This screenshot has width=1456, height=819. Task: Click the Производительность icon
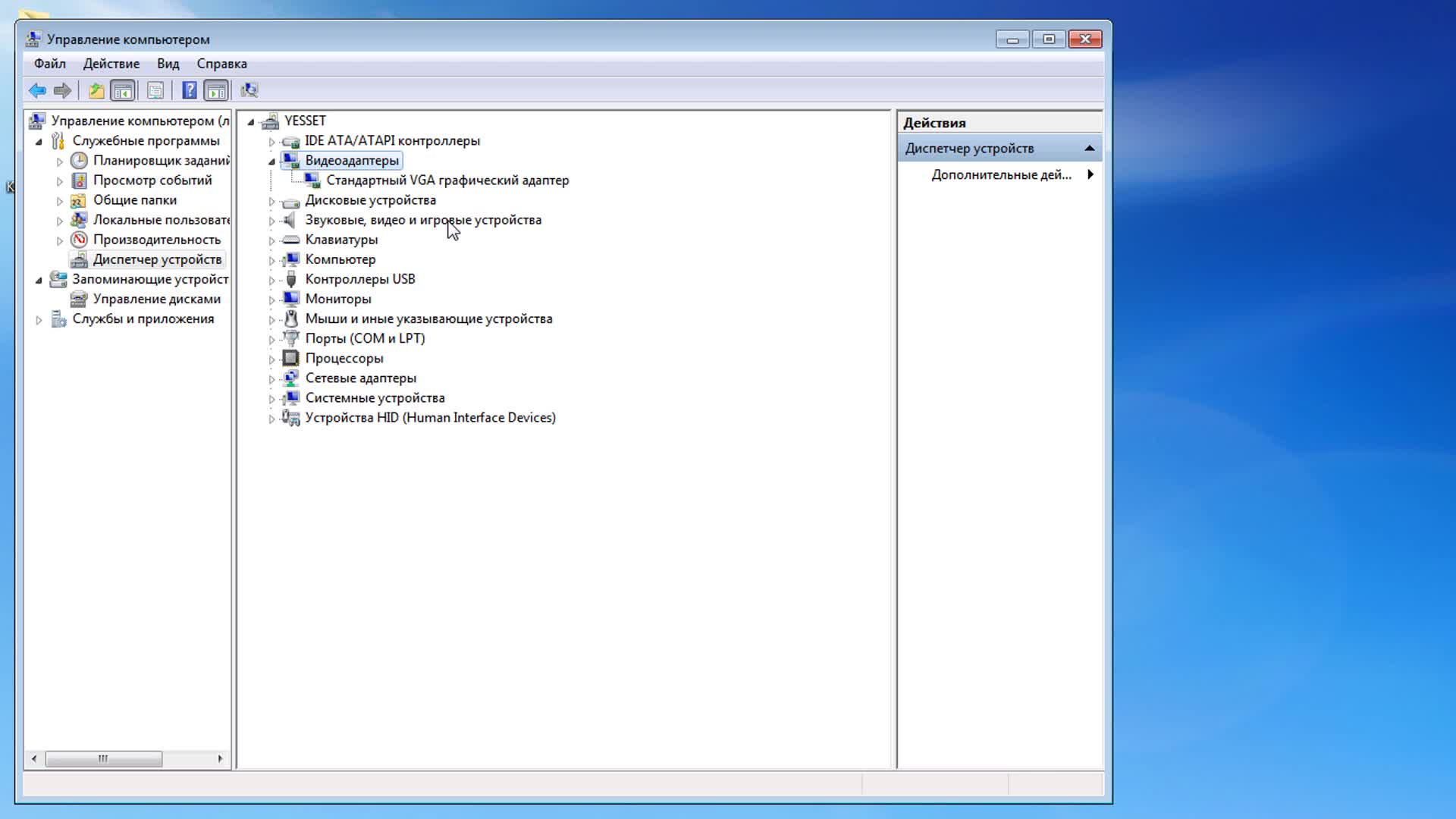pyautogui.click(x=79, y=240)
